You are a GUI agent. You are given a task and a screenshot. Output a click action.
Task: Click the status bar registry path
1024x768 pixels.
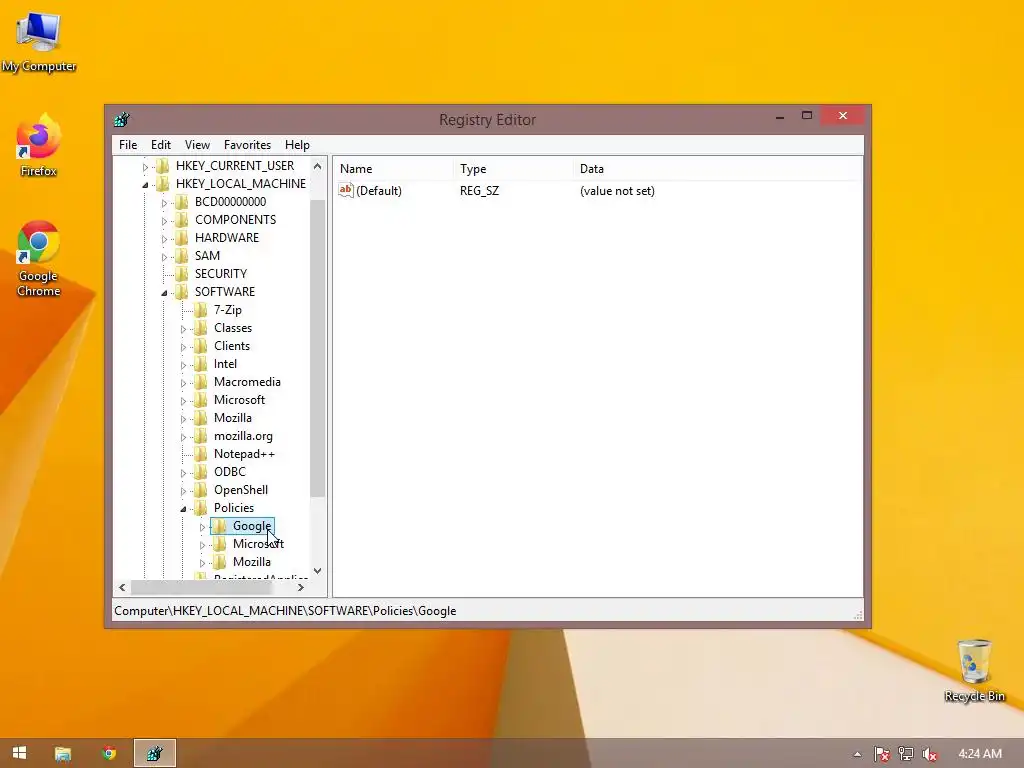click(285, 611)
